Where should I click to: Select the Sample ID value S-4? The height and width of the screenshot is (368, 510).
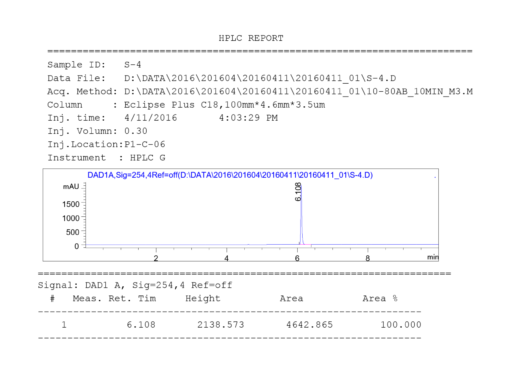pyautogui.click(x=132, y=65)
